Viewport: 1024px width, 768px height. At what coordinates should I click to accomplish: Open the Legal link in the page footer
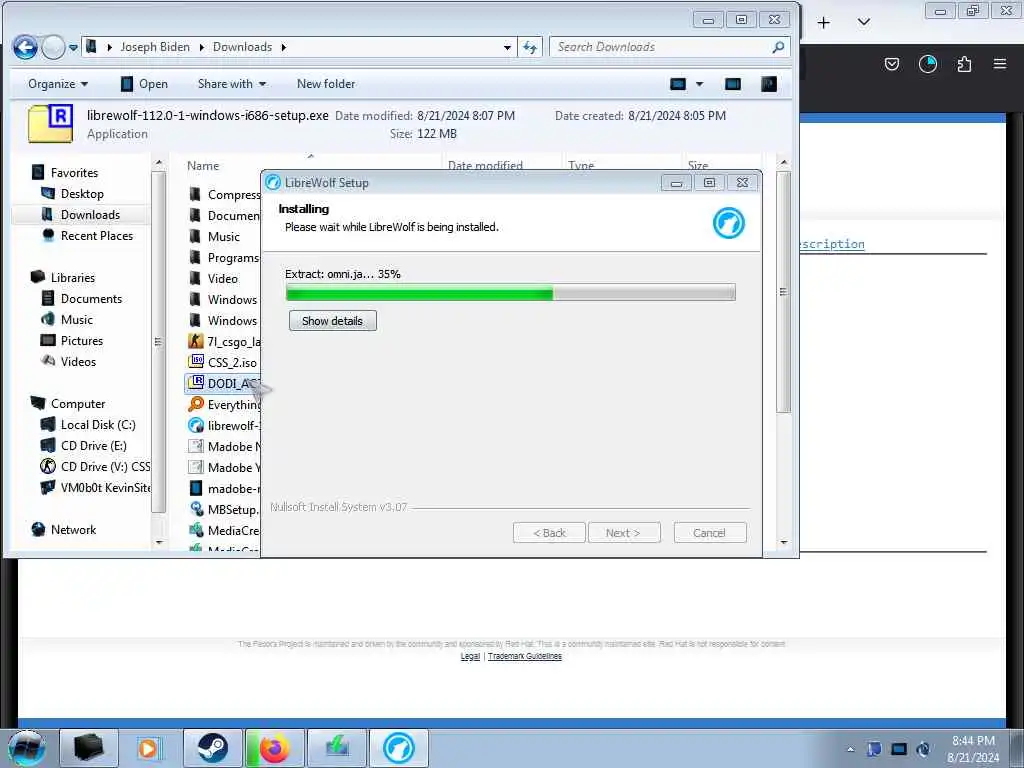tap(470, 656)
